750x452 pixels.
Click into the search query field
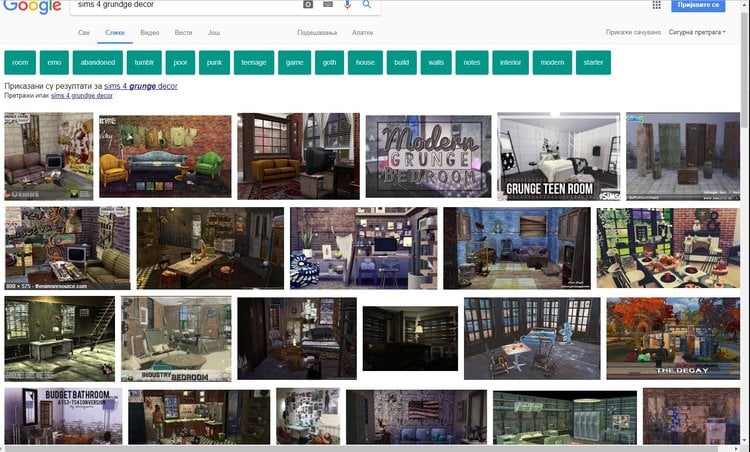click(x=187, y=5)
